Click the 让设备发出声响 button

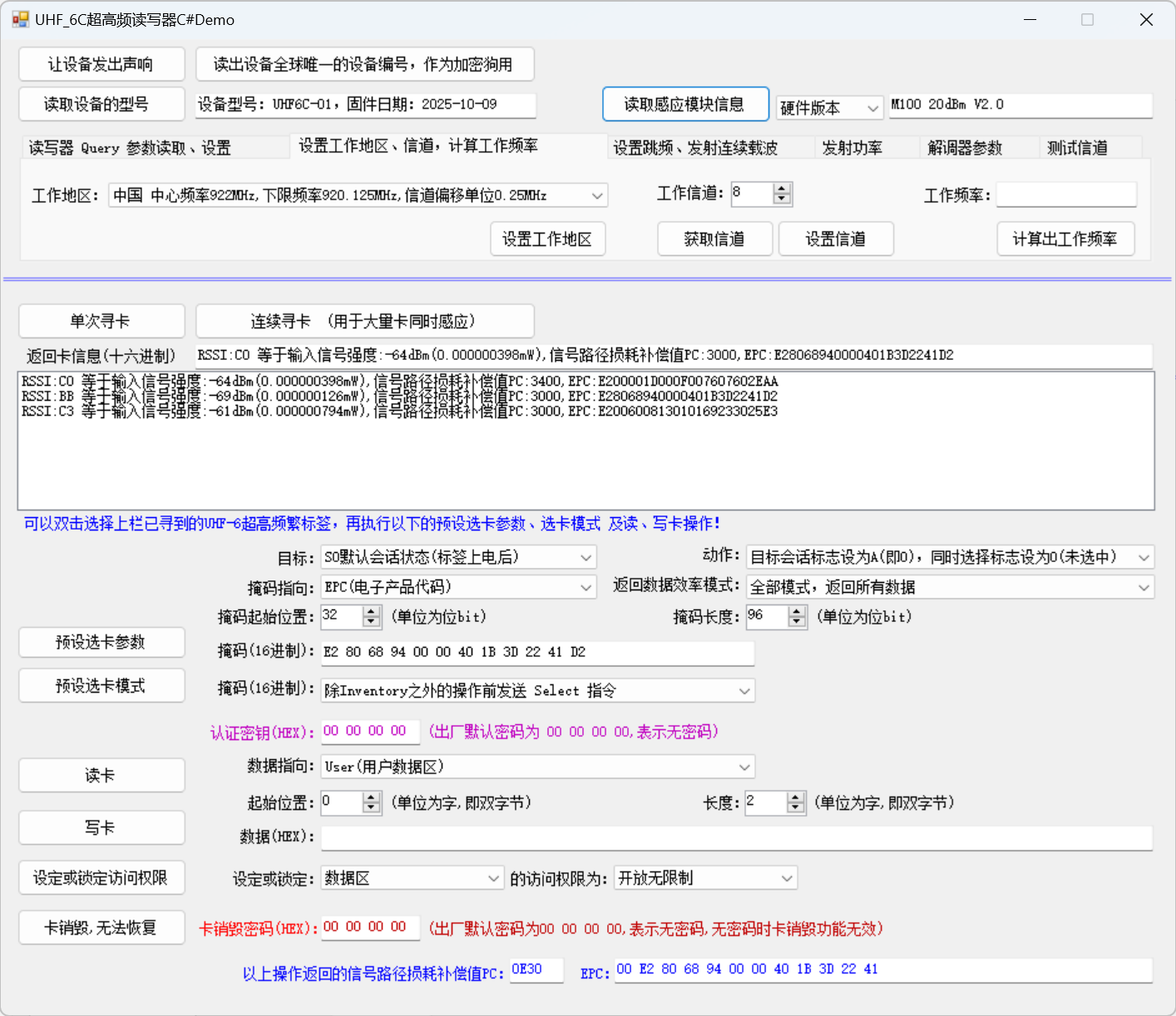(101, 64)
